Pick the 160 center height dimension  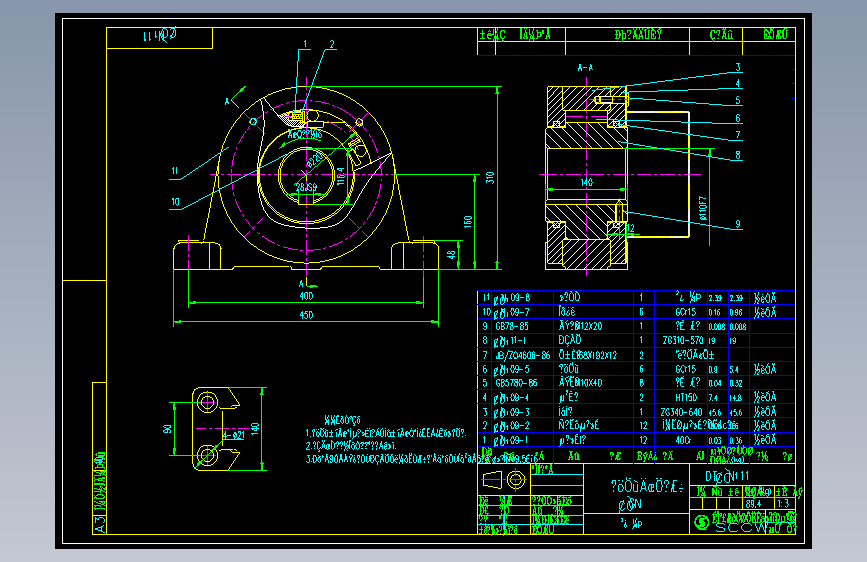468,222
